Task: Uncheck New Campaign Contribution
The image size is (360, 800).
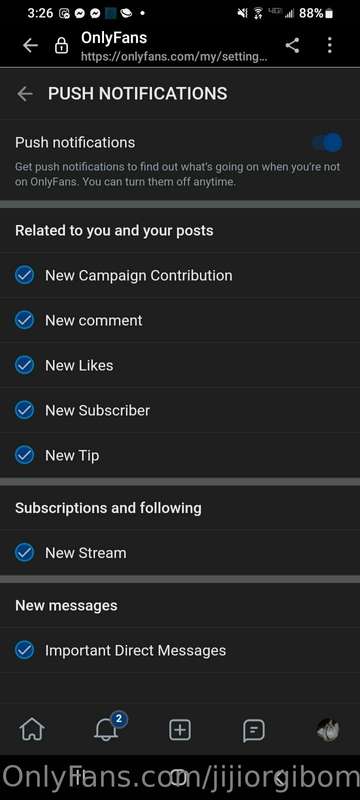Action: [24, 275]
